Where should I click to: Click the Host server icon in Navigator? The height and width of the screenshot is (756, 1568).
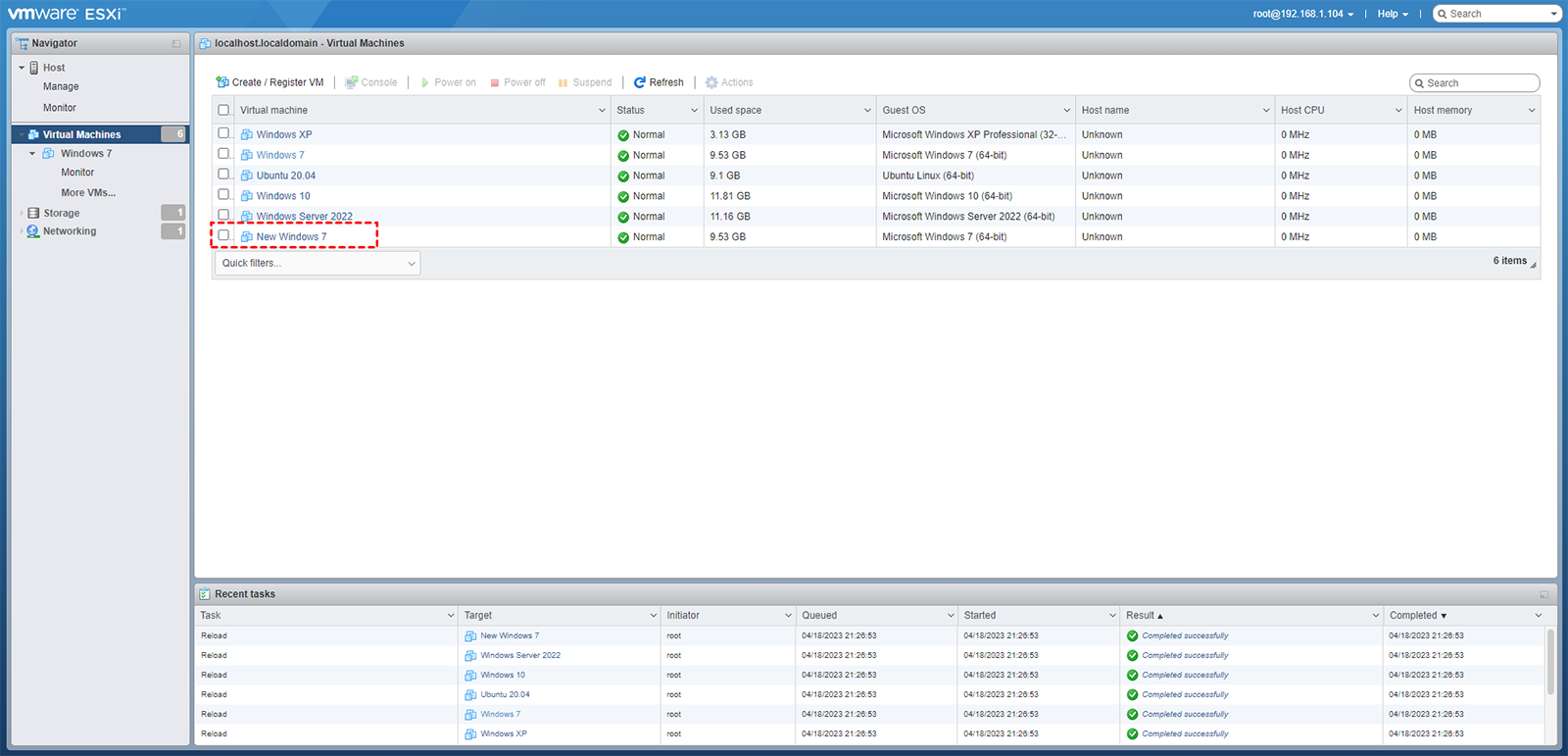pyautogui.click(x=34, y=68)
